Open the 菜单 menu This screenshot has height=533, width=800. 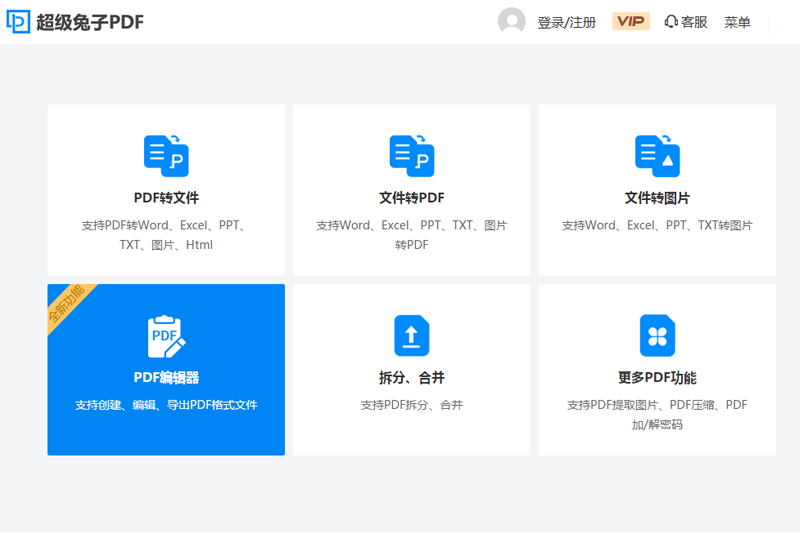click(x=737, y=22)
